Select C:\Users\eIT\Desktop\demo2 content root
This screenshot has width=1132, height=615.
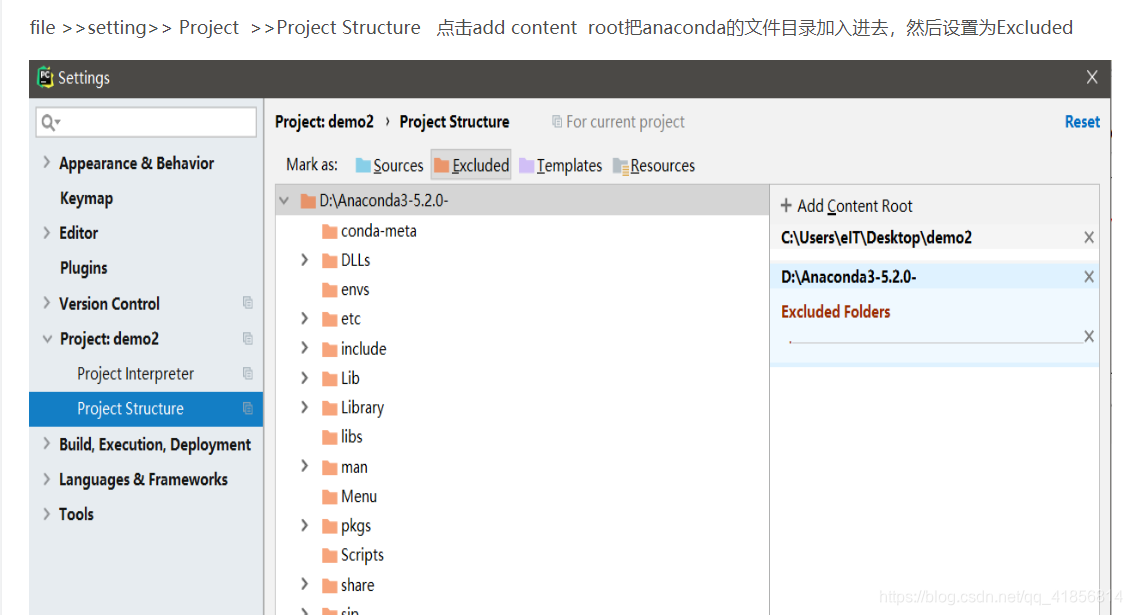(x=876, y=237)
